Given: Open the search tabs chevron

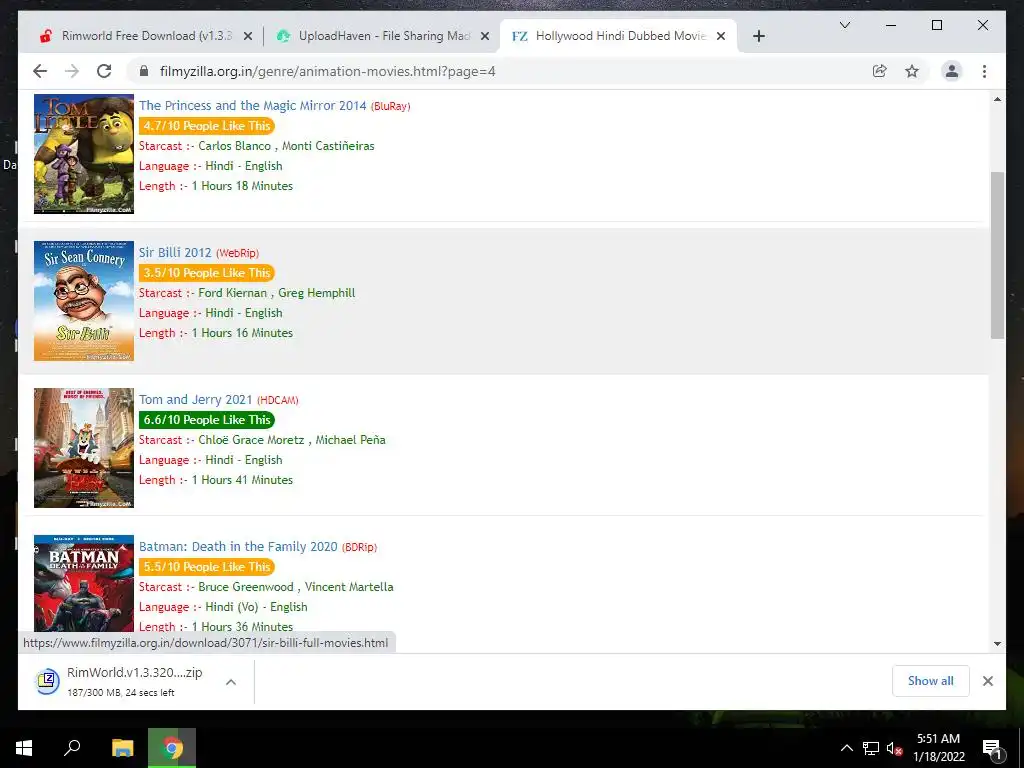Looking at the screenshot, I should click(x=844, y=25).
